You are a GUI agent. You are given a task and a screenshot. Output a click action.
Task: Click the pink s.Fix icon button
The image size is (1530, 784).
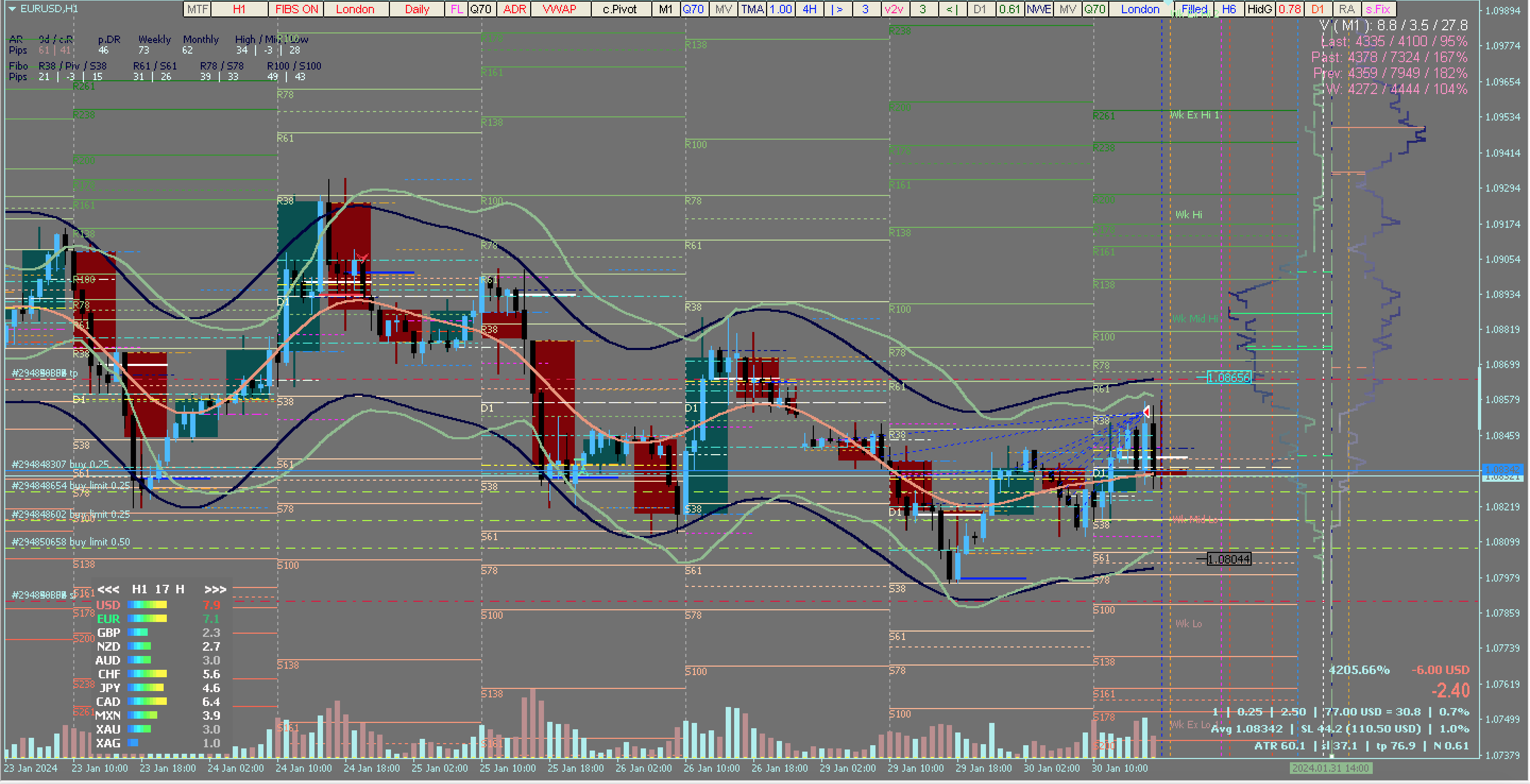1378,9
